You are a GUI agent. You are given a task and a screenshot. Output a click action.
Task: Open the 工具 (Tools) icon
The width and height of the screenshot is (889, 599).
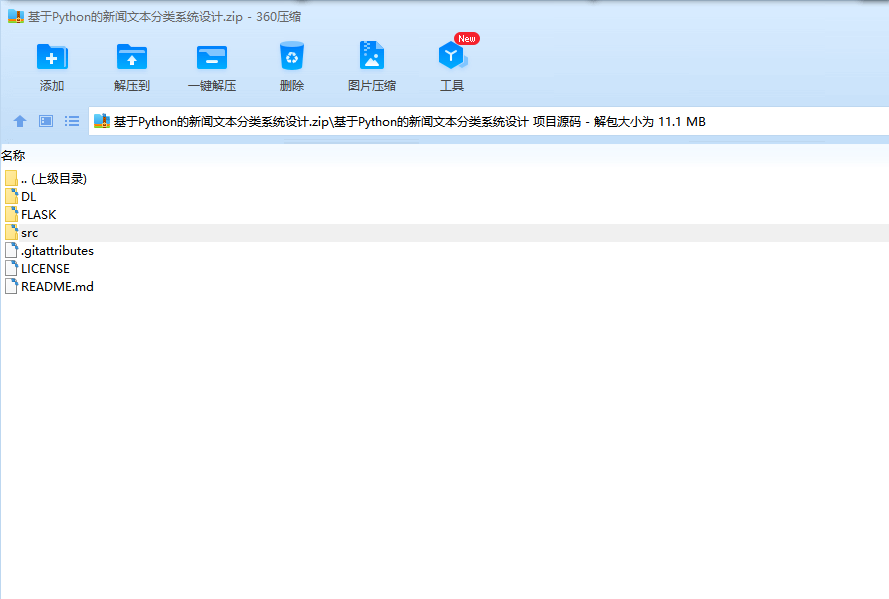[x=452, y=56]
